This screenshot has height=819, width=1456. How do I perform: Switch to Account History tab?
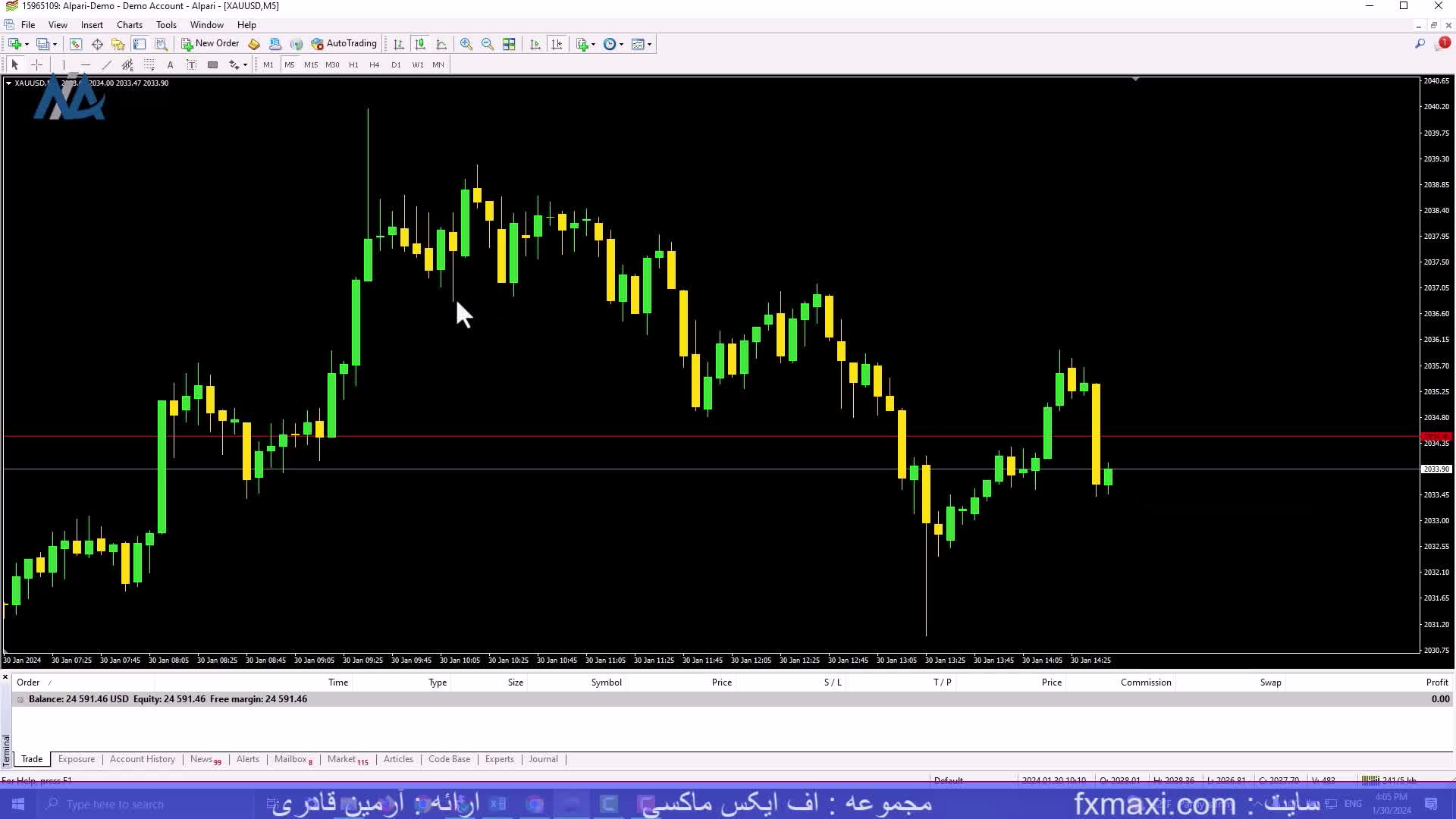[x=142, y=759]
